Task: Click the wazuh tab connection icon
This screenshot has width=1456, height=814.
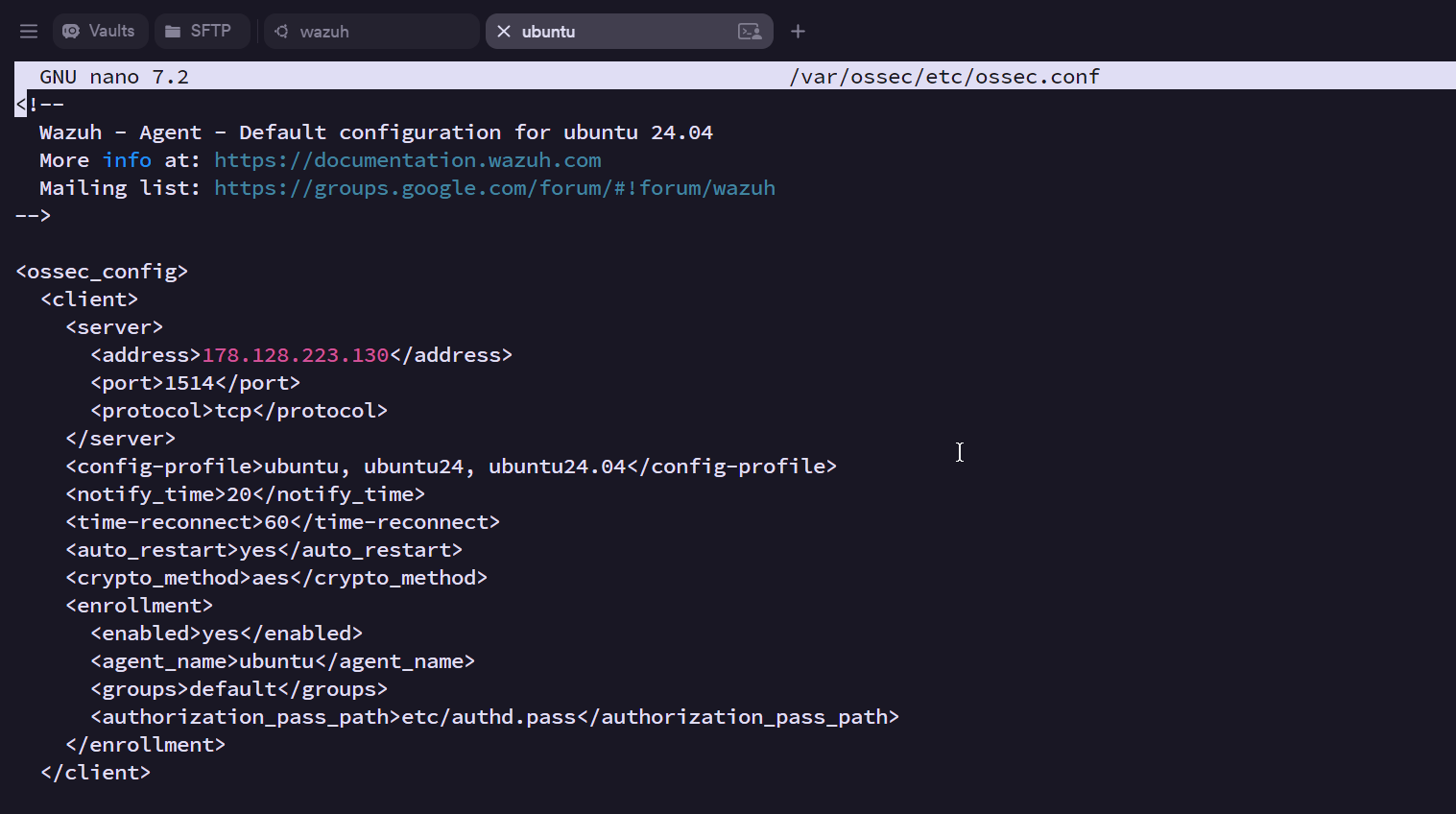Action: 281,32
